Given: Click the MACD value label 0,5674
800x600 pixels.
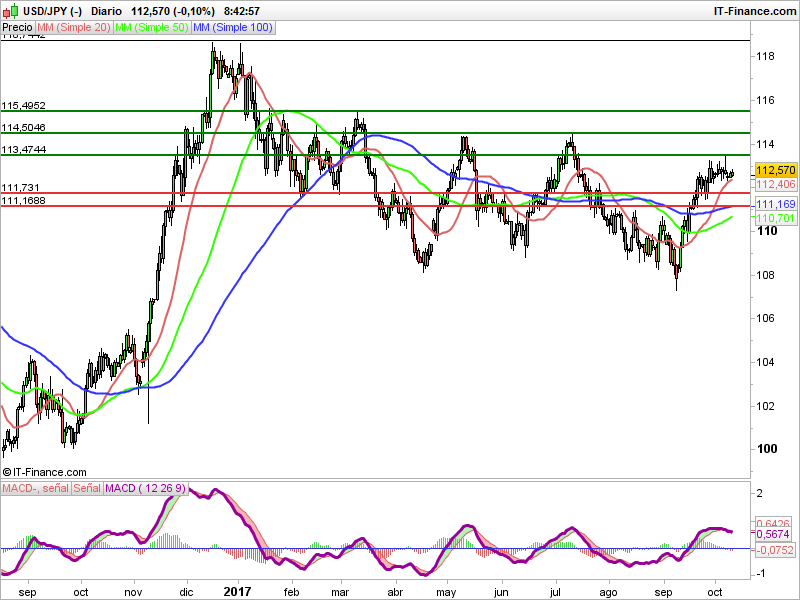Looking at the screenshot, I should [772, 534].
